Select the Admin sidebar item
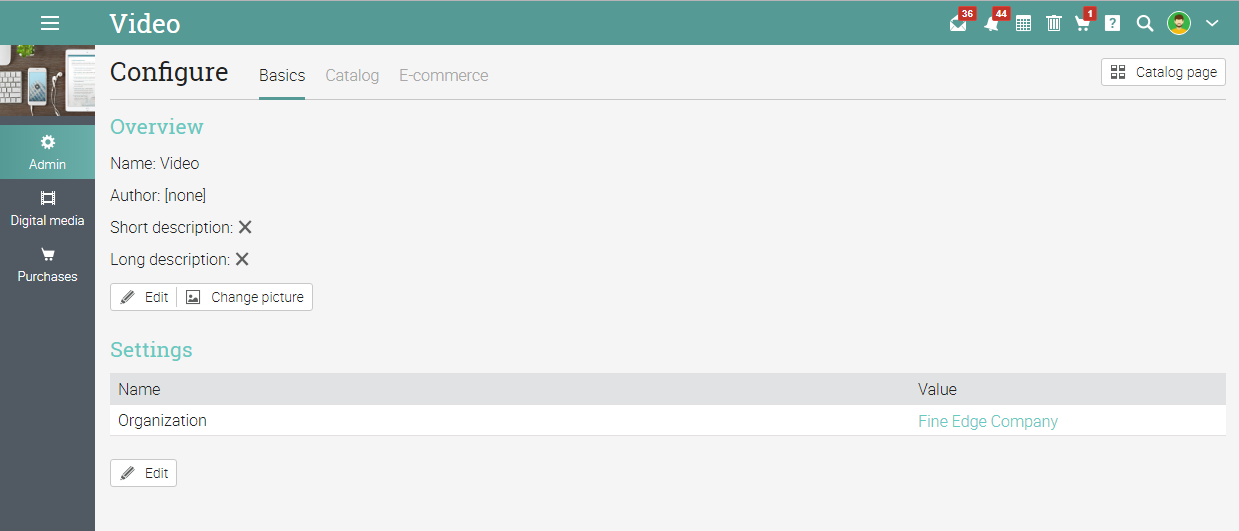This screenshot has width=1239, height=531. (x=47, y=153)
